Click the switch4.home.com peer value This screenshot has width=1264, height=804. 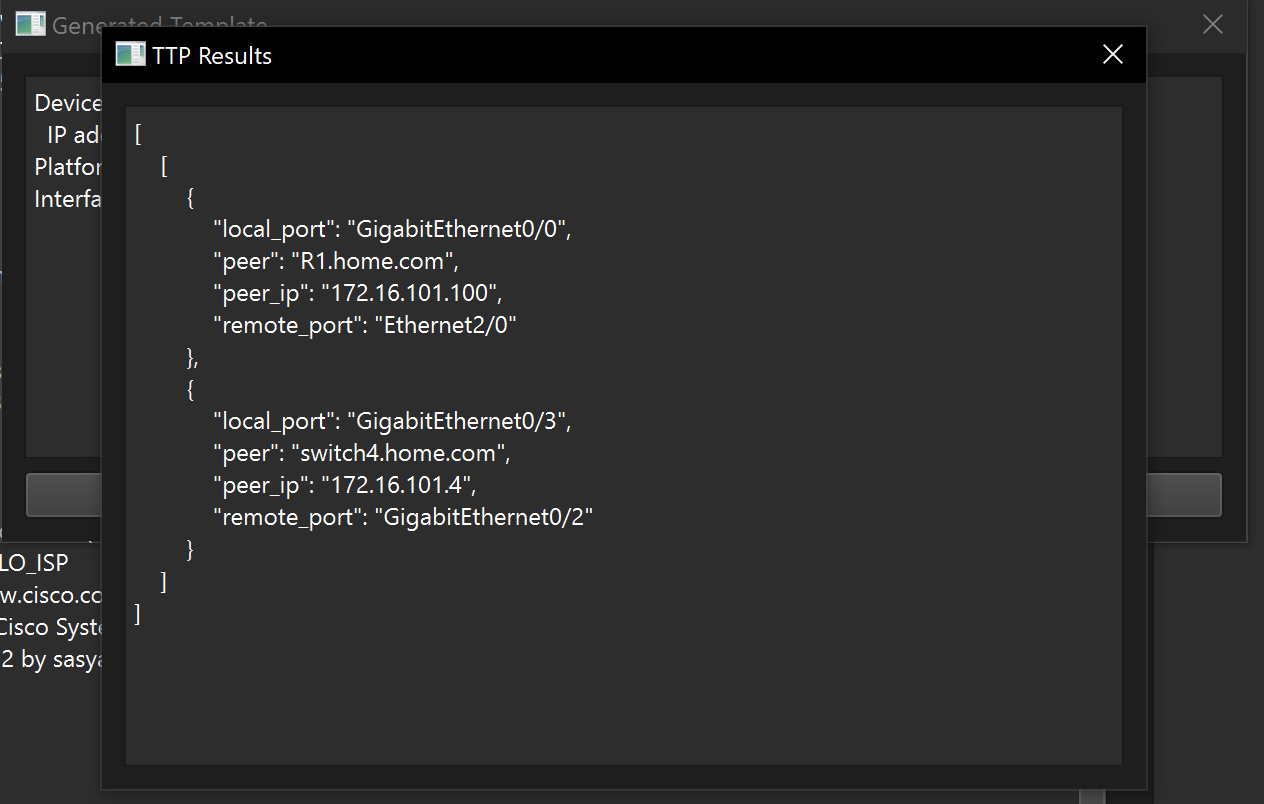[399, 453]
